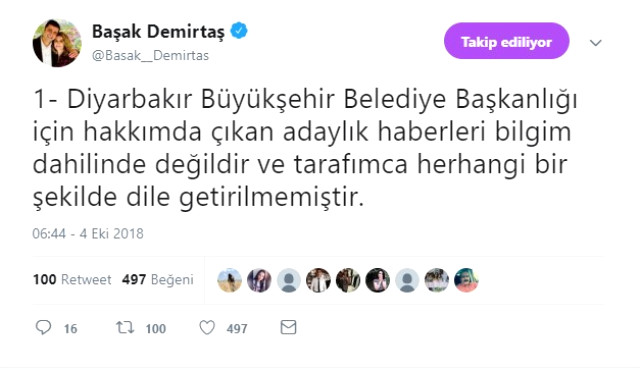The image size is (640, 370).
Task: Open the first default gray liker avatar
Action: coord(289,280)
